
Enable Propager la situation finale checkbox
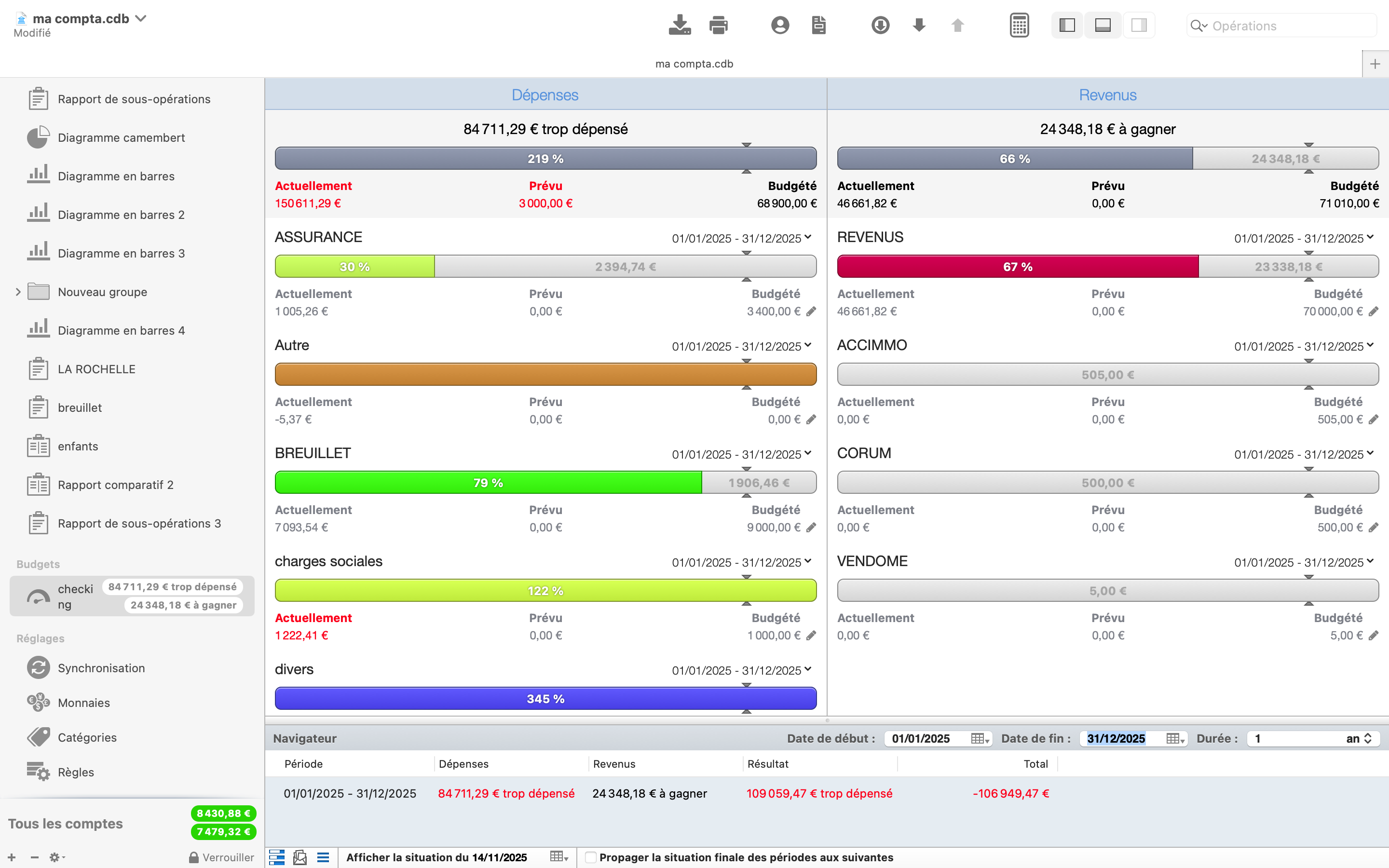point(590,857)
